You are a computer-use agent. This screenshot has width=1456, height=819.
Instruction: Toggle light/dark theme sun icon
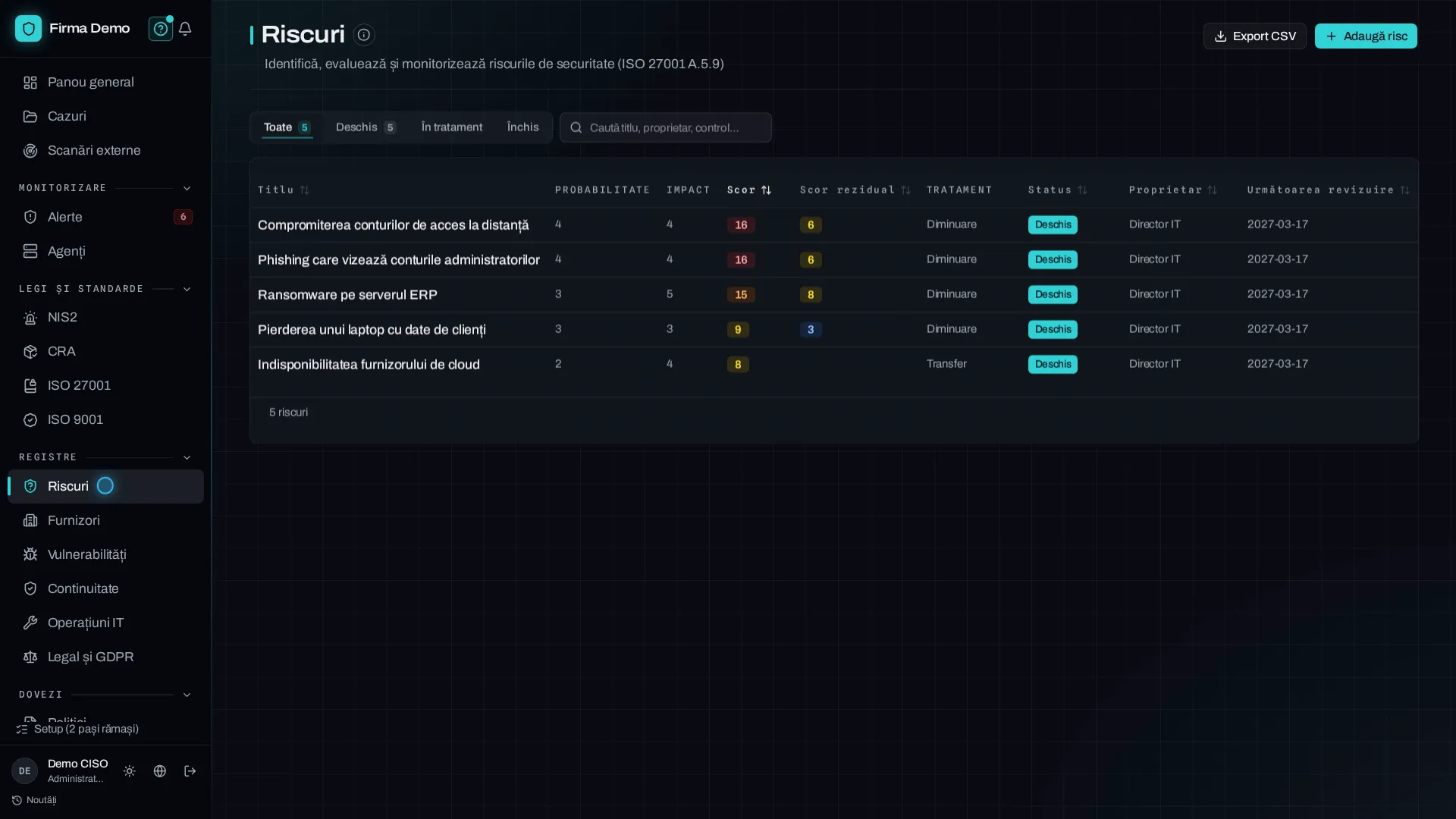pyautogui.click(x=130, y=771)
